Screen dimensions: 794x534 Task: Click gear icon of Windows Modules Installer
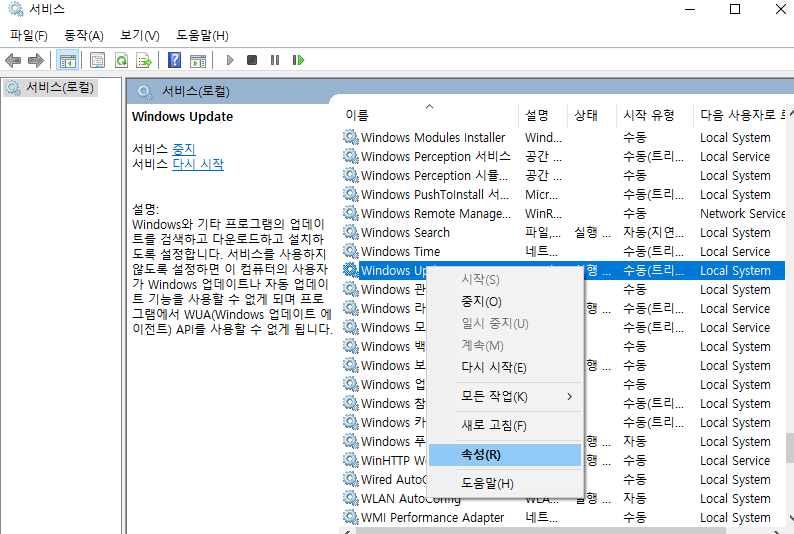pyautogui.click(x=350, y=137)
